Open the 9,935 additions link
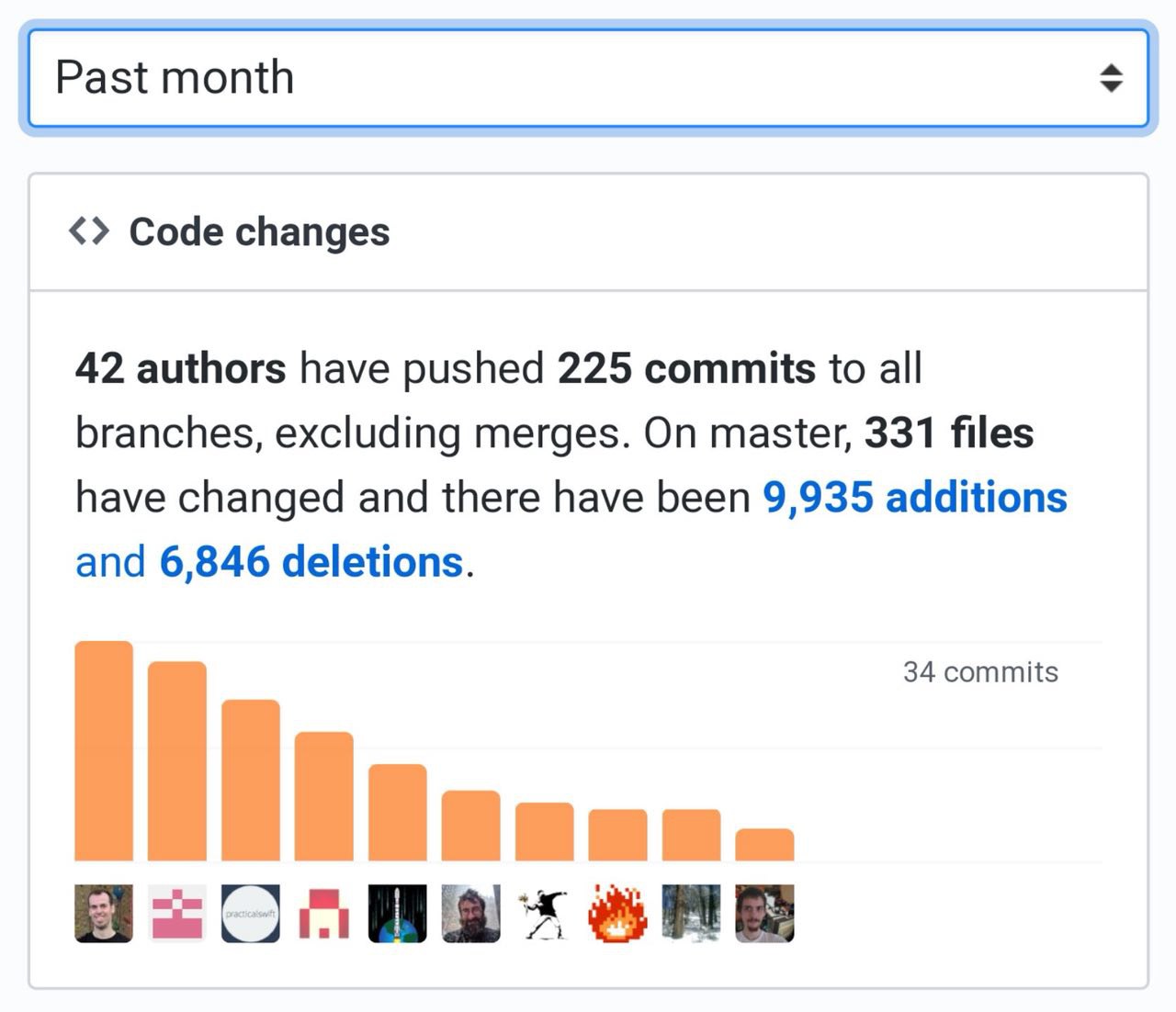This screenshot has height=1012, width=1176. point(915,498)
